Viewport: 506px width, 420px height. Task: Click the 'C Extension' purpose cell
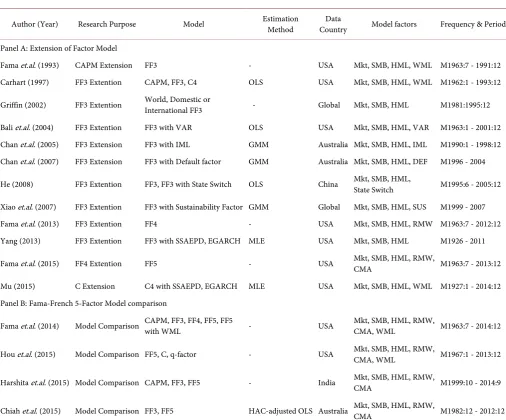pyautogui.click(x=95, y=286)
